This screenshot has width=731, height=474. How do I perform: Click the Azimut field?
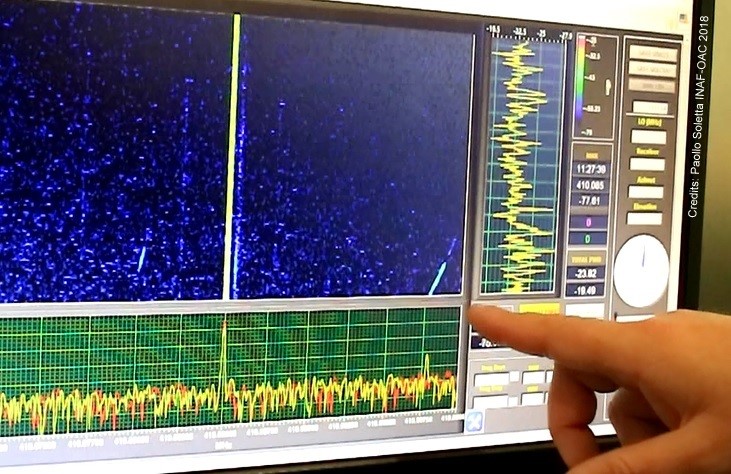[x=646, y=191]
